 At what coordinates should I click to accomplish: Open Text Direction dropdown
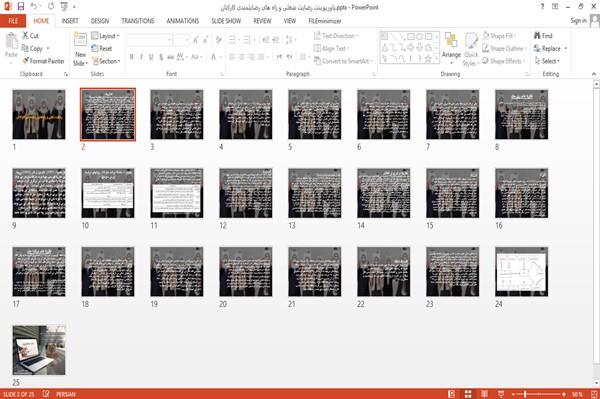click(x=336, y=36)
